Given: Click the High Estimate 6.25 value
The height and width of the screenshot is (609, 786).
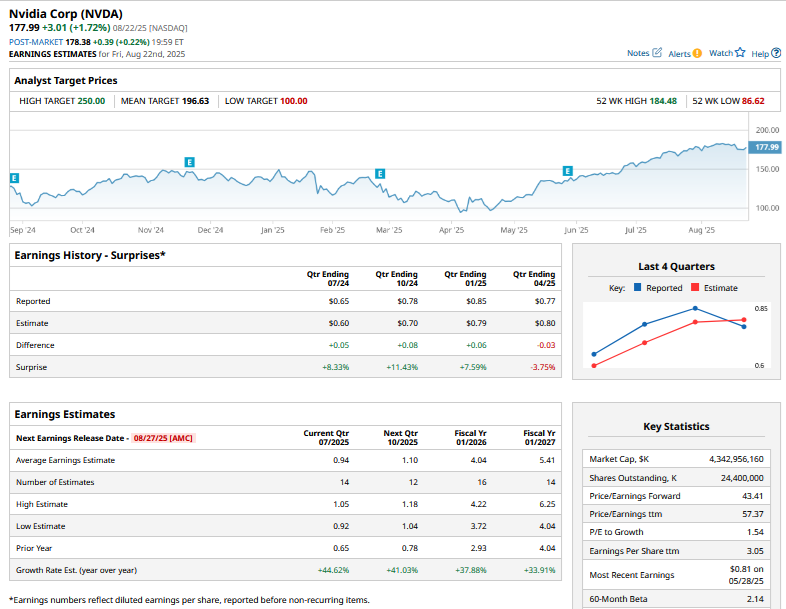Looking at the screenshot, I should [x=547, y=504].
